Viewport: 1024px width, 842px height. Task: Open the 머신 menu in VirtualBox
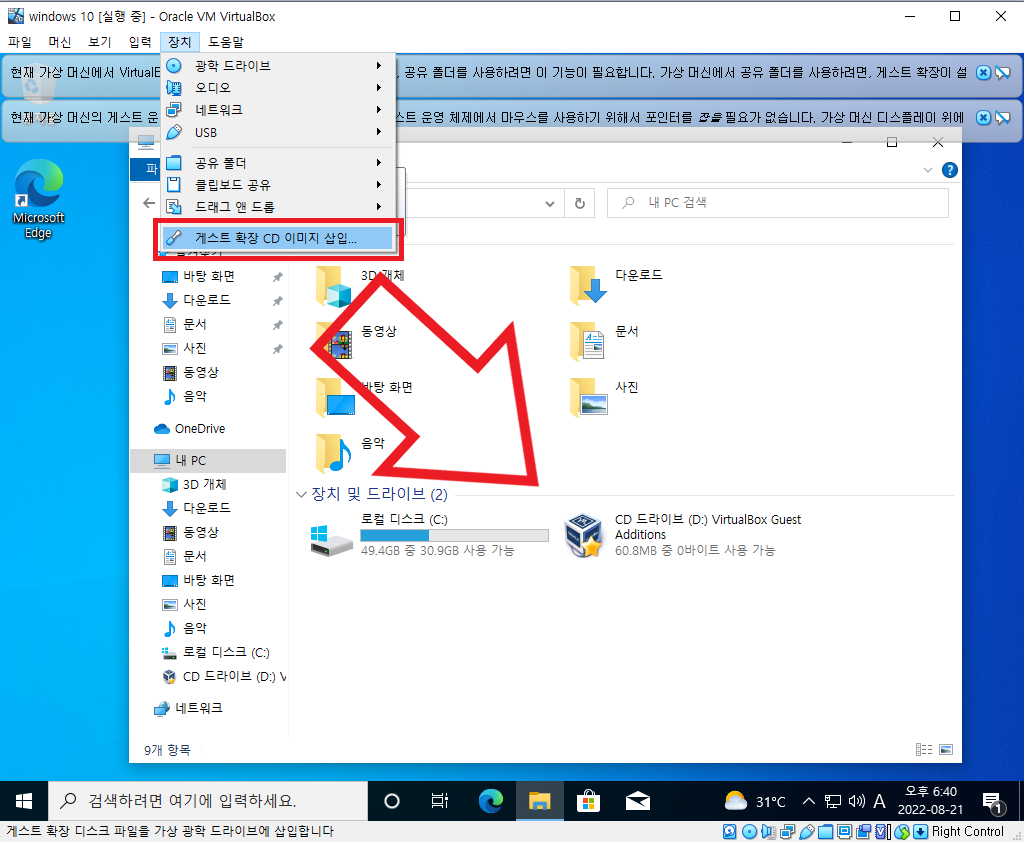pos(59,42)
